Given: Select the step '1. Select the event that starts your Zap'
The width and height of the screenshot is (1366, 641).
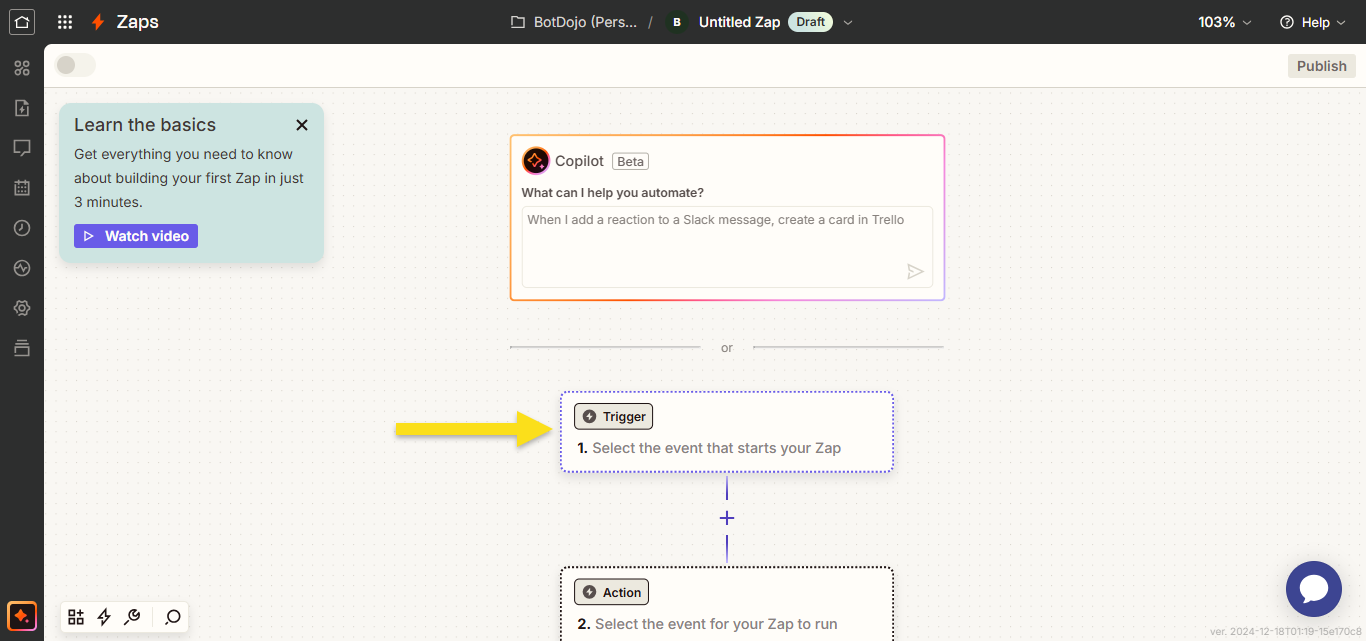Looking at the screenshot, I should tap(727, 432).
